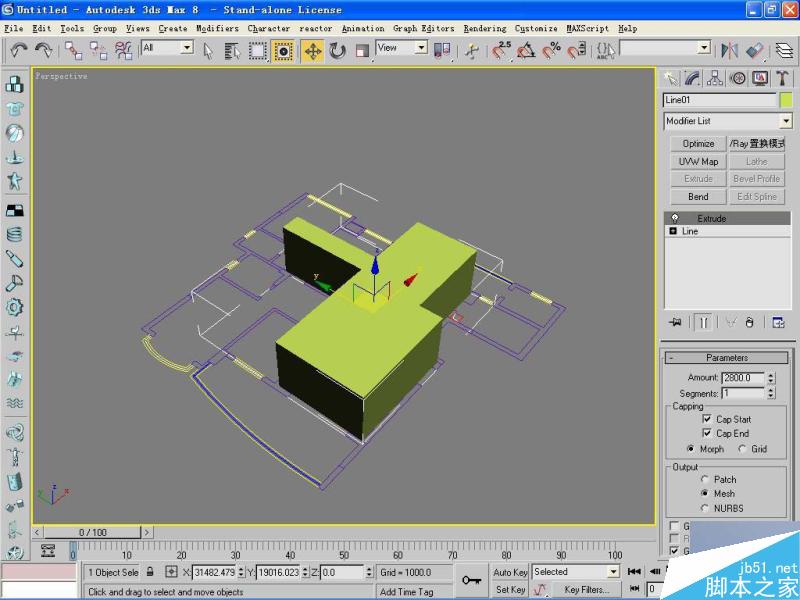Select the Move tool in toolbar
The image size is (800, 600).
[x=312, y=50]
